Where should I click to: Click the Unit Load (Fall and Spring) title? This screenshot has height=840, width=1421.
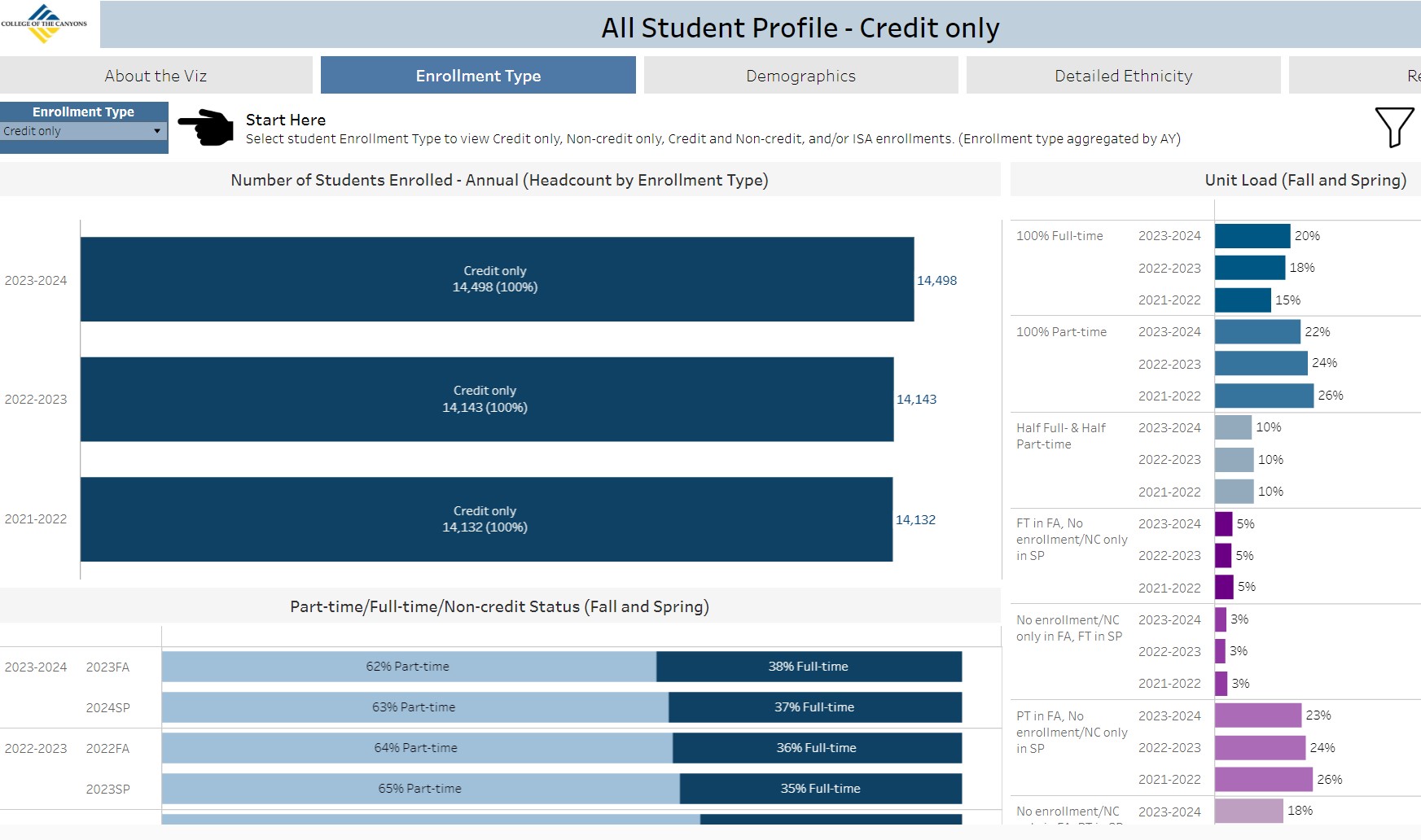click(1305, 180)
